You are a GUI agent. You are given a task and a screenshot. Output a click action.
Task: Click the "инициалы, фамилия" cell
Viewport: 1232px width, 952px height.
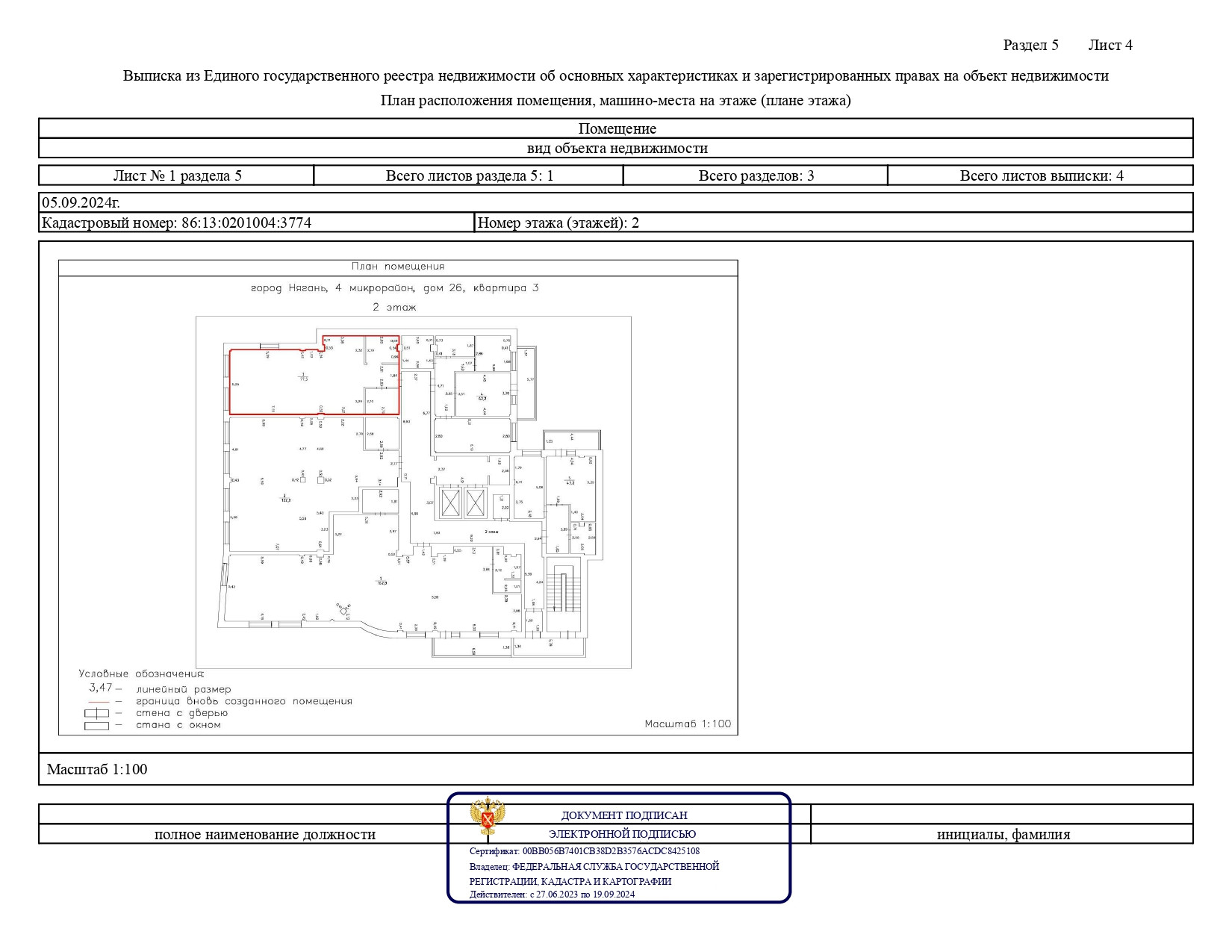click(1002, 834)
